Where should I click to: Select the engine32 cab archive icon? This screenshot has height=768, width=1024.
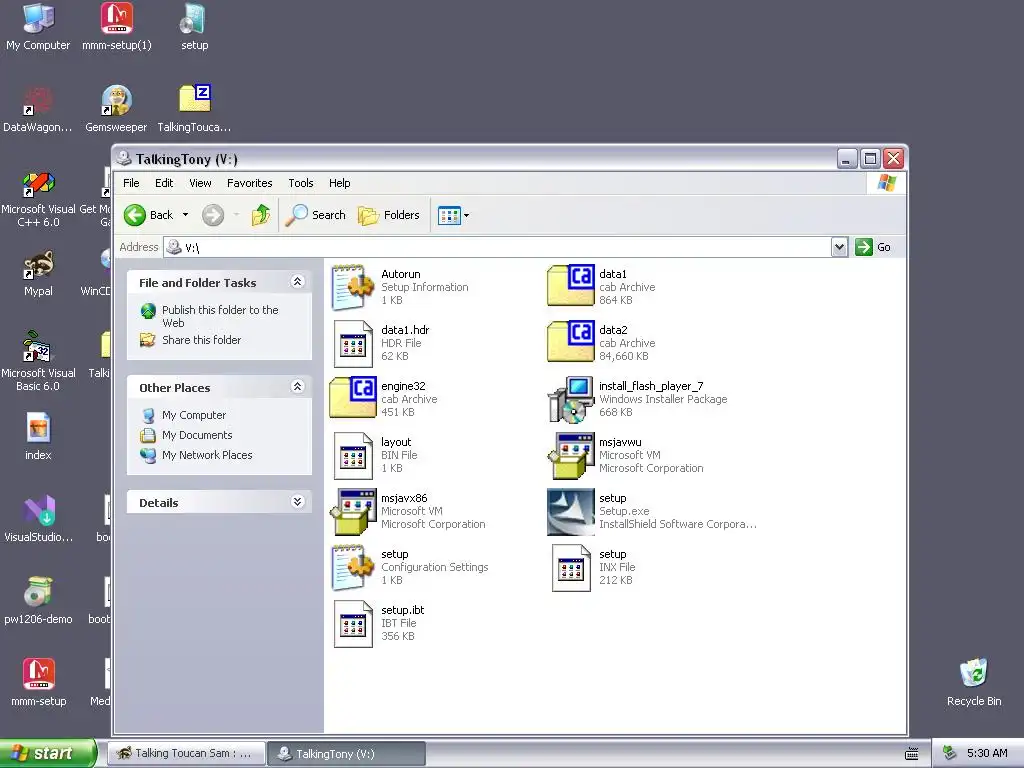tap(353, 398)
